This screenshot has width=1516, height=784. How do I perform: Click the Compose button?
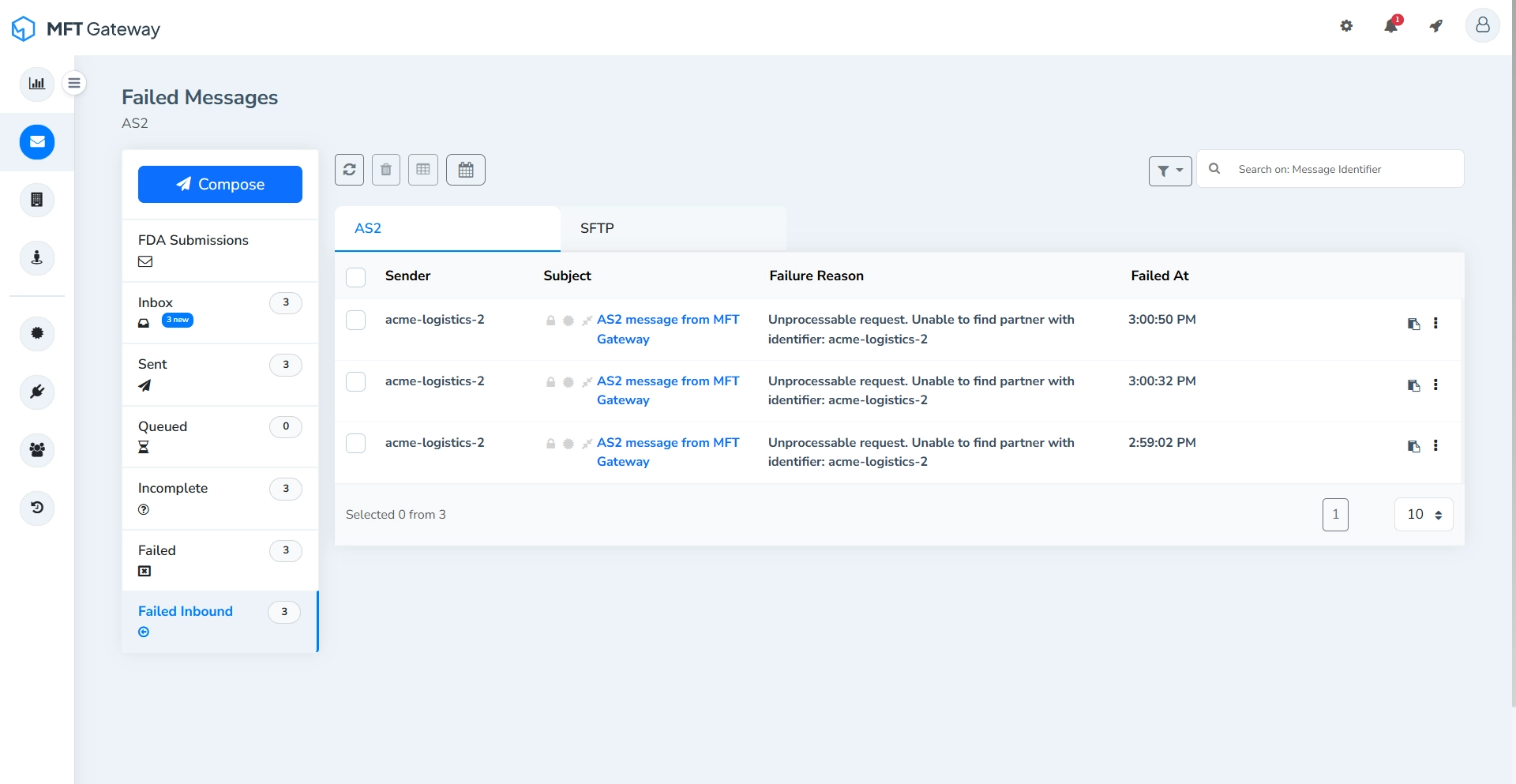tap(220, 184)
